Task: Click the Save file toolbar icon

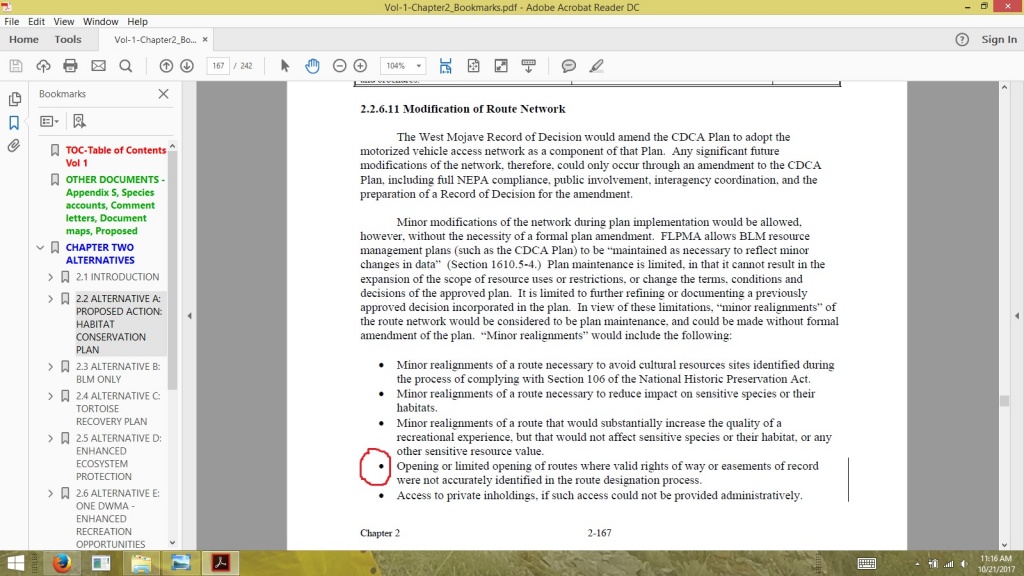Action: 16,65
